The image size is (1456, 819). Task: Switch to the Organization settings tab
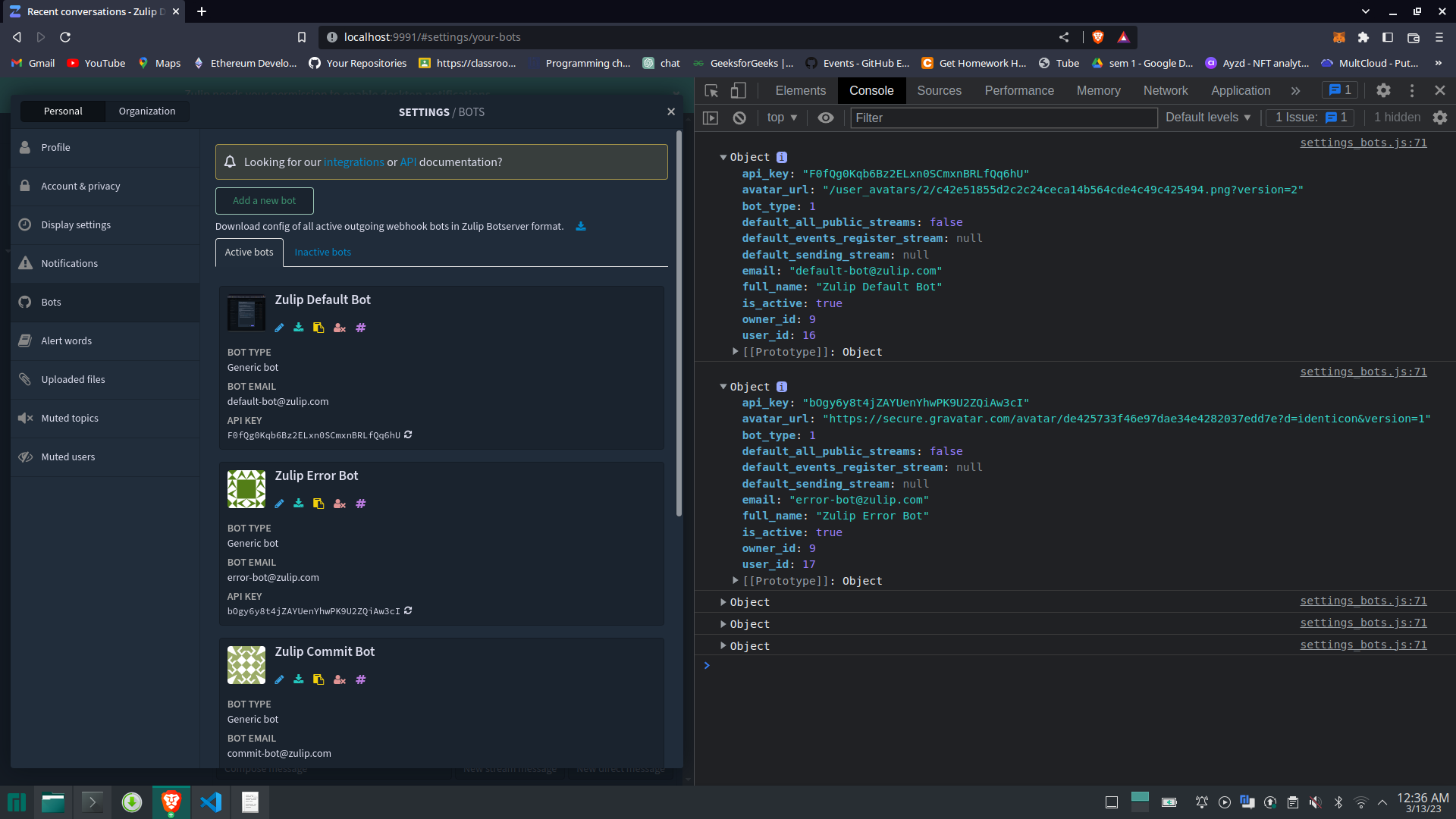click(146, 111)
